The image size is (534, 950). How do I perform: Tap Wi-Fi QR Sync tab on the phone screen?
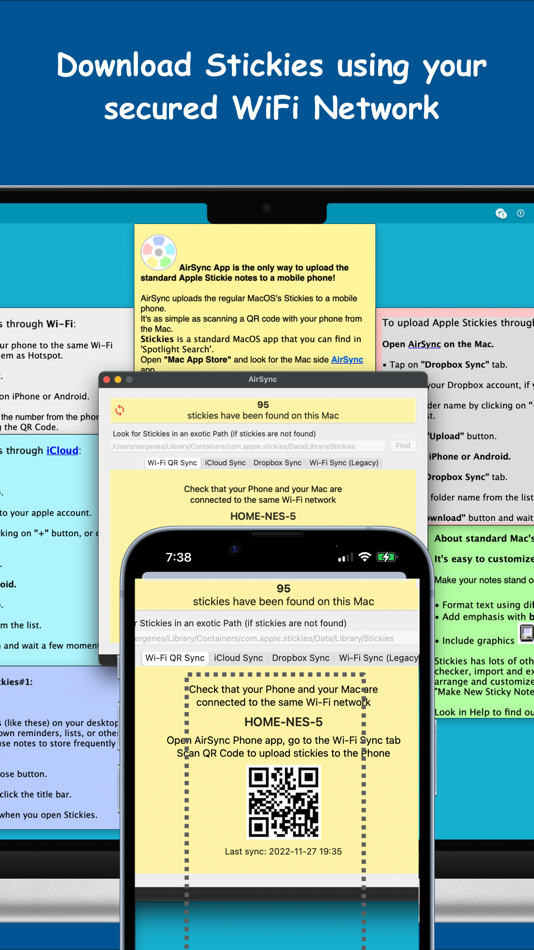(x=175, y=658)
